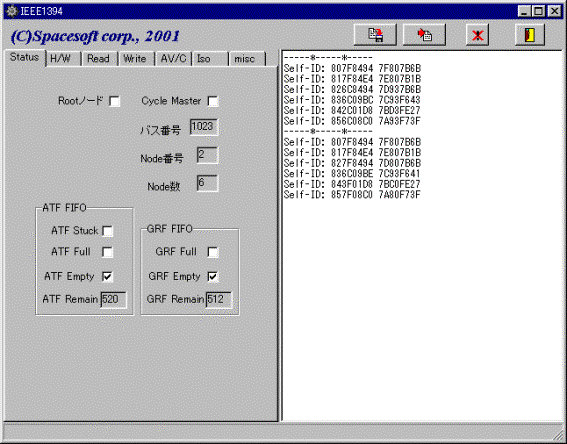Viewport: 567px width, 444px height.
Task: Click the バス番号 field showing 1023
Action: click(x=204, y=127)
